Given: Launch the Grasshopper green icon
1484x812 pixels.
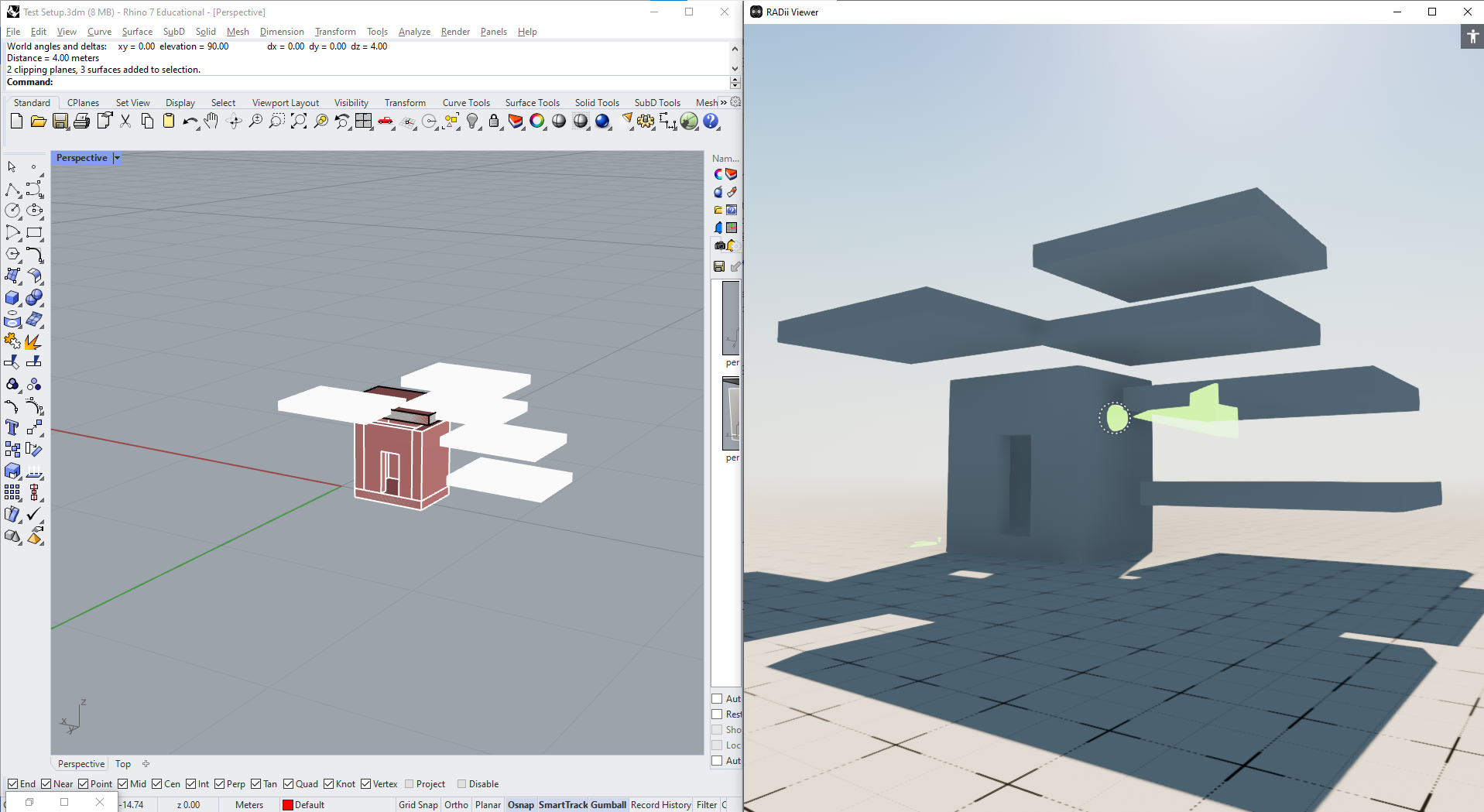Looking at the screenshot, I should [689, 121].
